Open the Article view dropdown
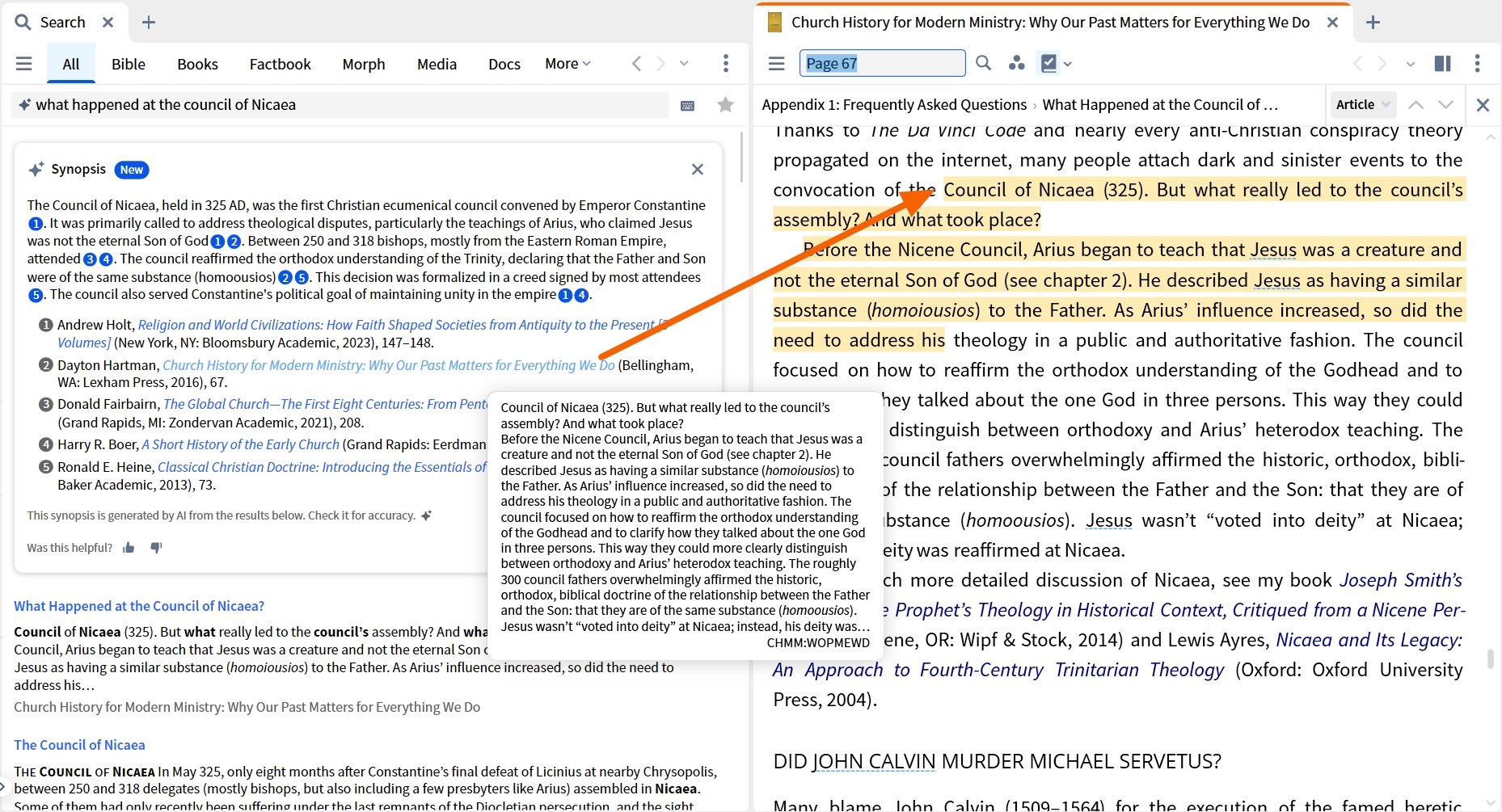 1363,104
